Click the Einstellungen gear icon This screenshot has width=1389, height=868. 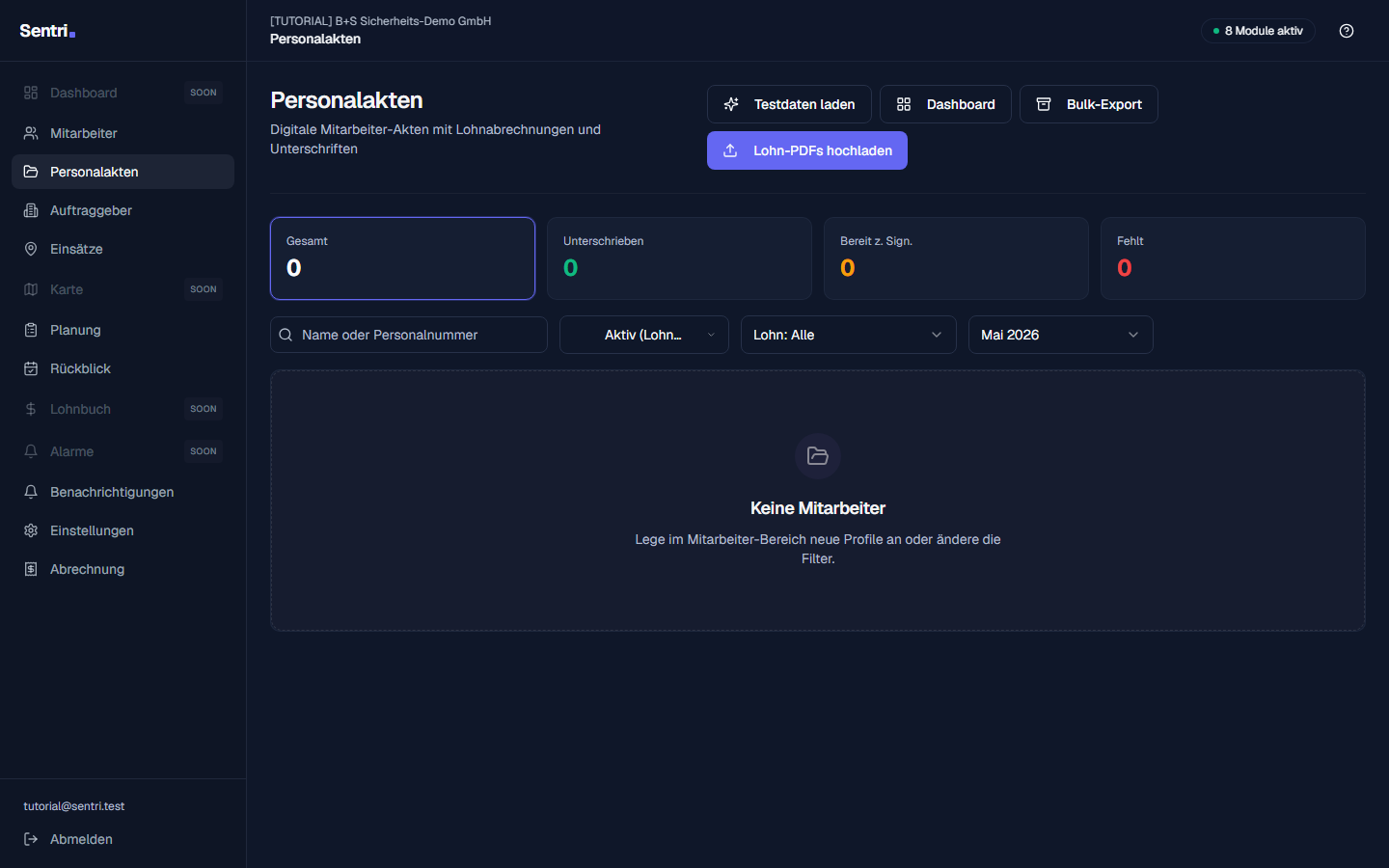(31, 530)
